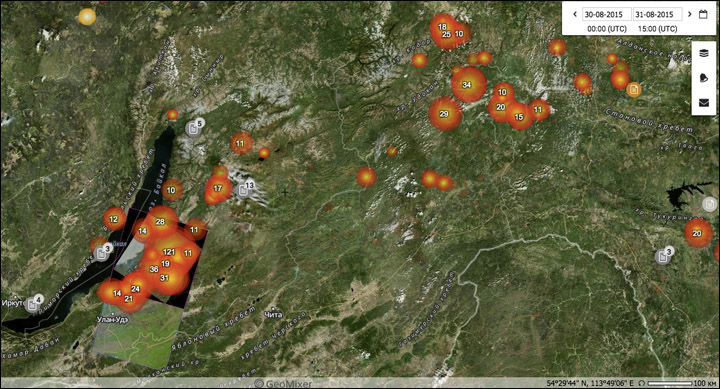Select the fire cluster labeled 17
Screen dimensions: 720x389
point(218,188)
